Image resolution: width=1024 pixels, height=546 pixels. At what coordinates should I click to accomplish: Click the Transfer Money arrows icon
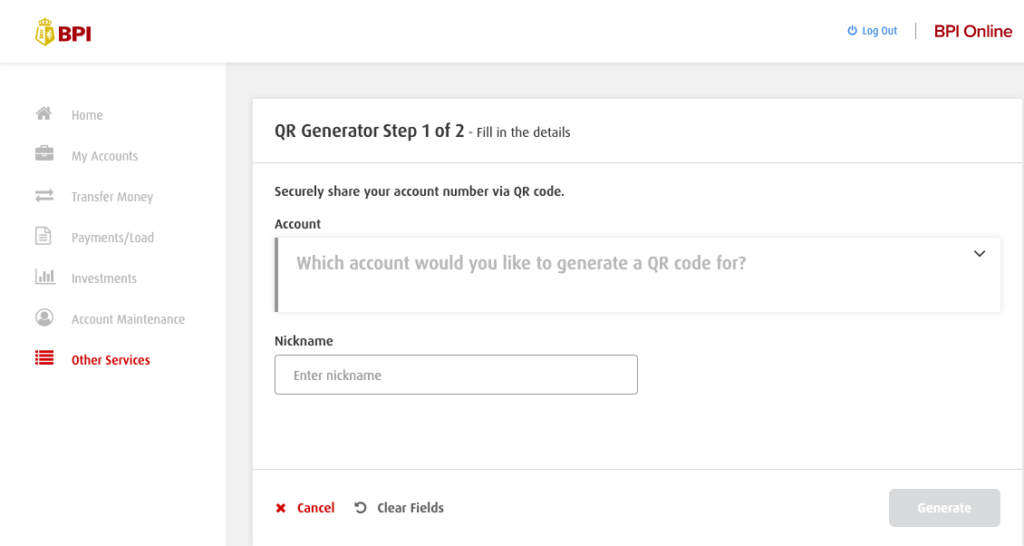[44, 196]
